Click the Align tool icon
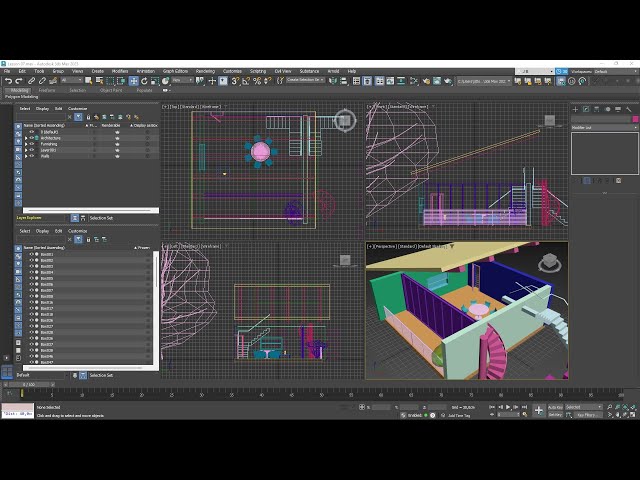Viewport: 640px width, 480px height. (x=344, y=81)
